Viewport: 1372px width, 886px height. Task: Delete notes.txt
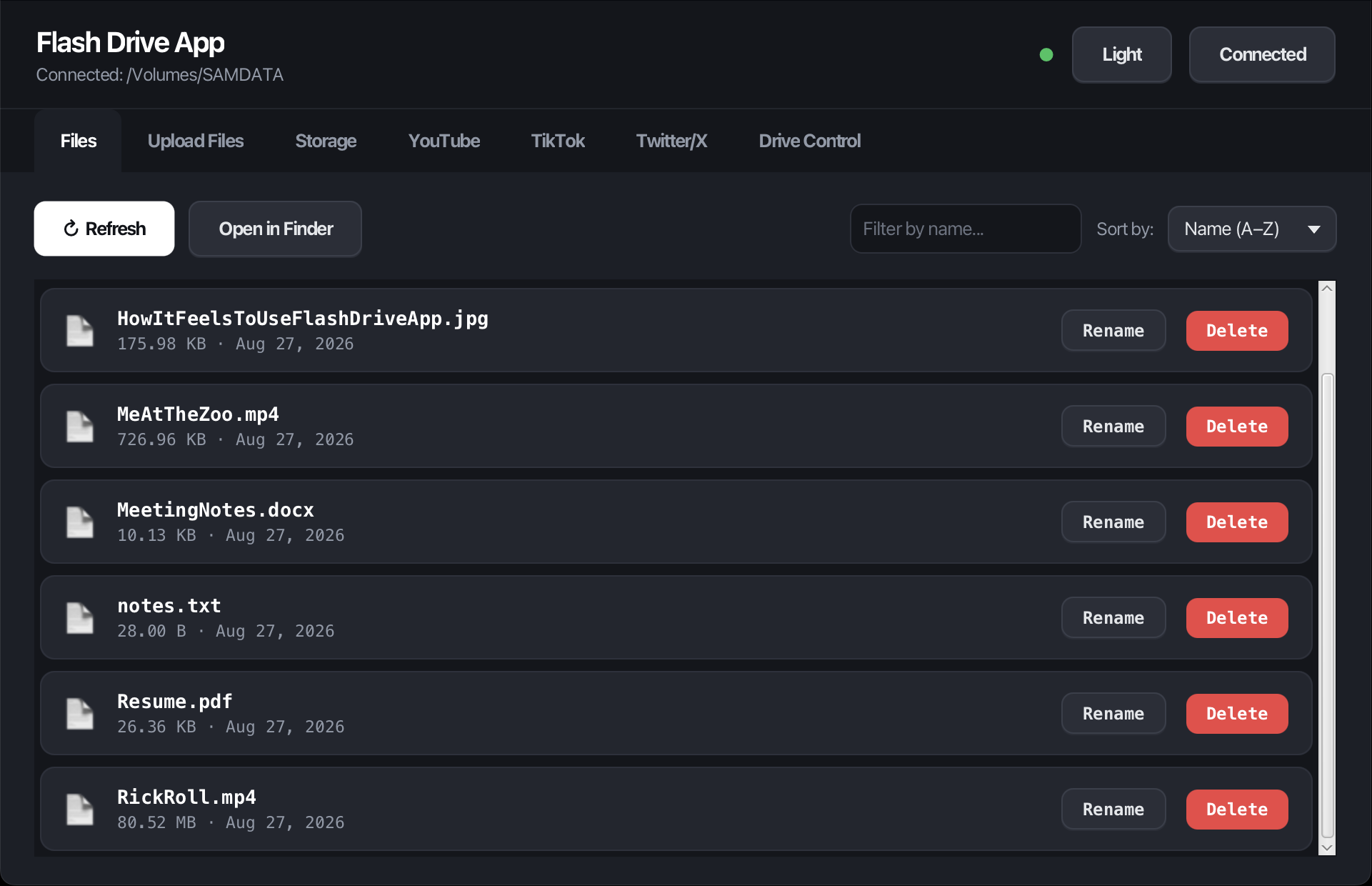tap(1237, 618)
